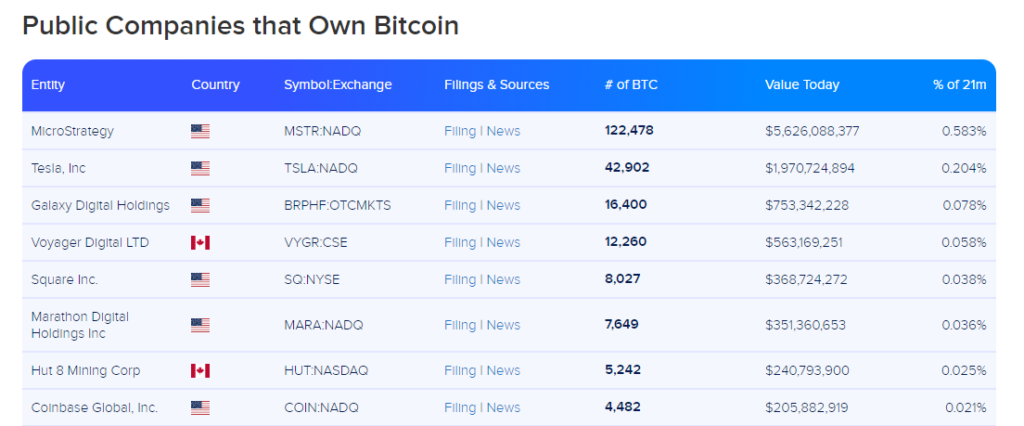Viewport: 1024px width, 426px height.
Task: Sort by the '# of BTC' column header
Action: (x=631, y=85)
